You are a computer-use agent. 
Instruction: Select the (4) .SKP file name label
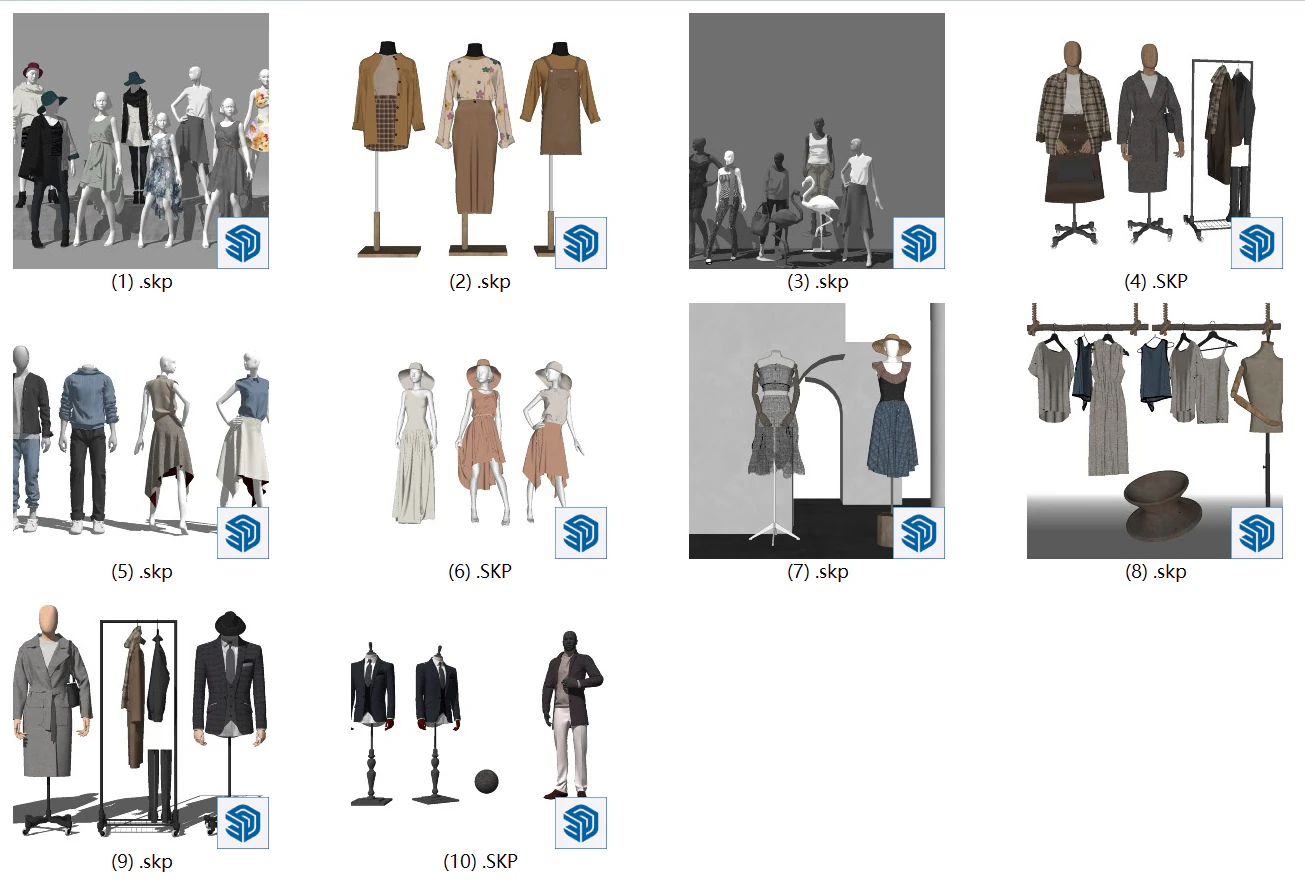[1157, 281]
